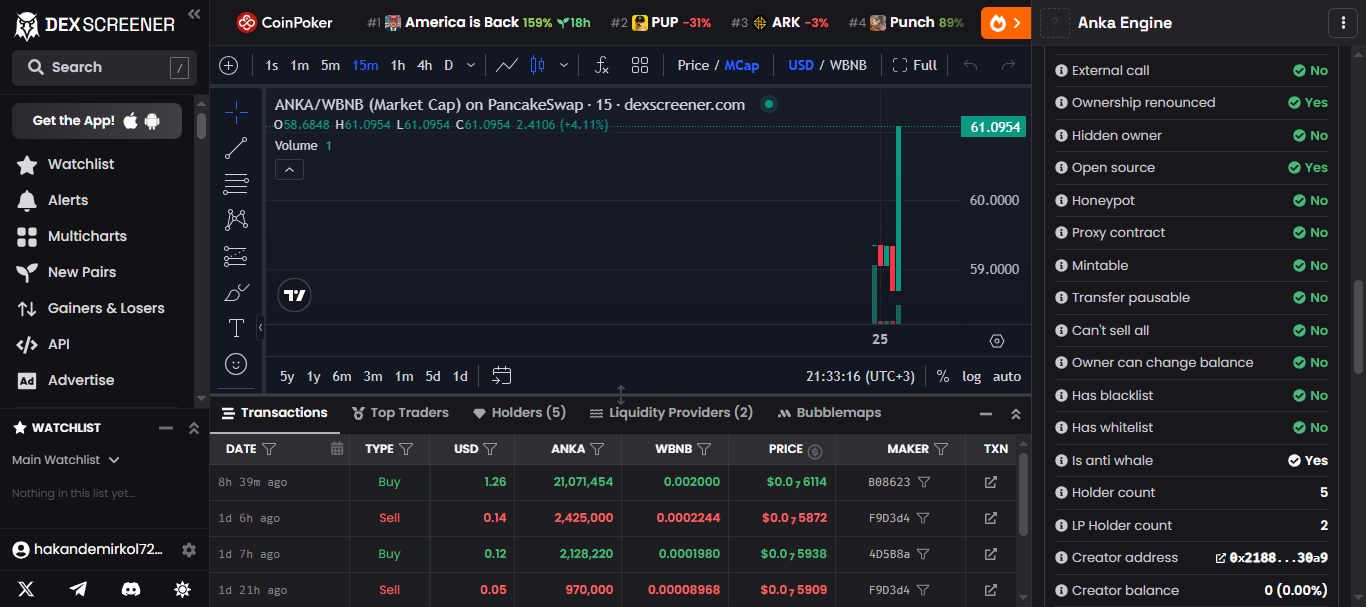Toggle Full screen chart mode

[914, 65]
